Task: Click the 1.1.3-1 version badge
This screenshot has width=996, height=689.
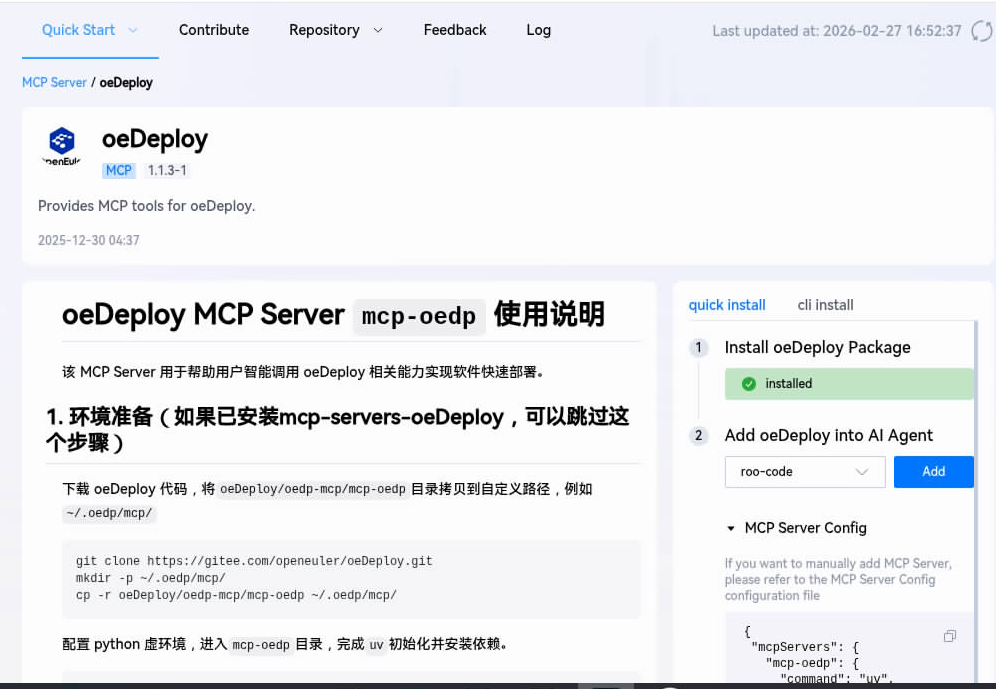Action: (167, 171)
